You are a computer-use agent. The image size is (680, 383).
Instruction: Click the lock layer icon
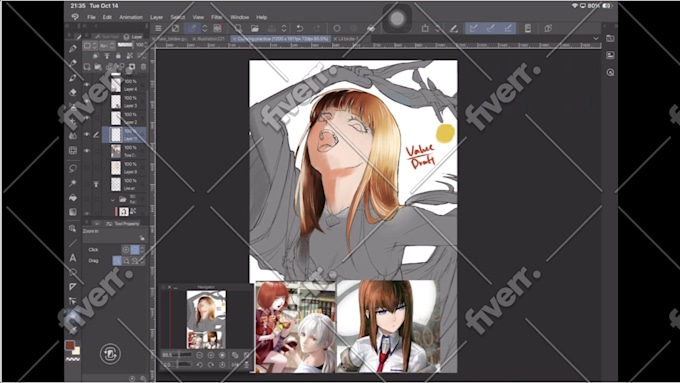click(x=118, y=56)
